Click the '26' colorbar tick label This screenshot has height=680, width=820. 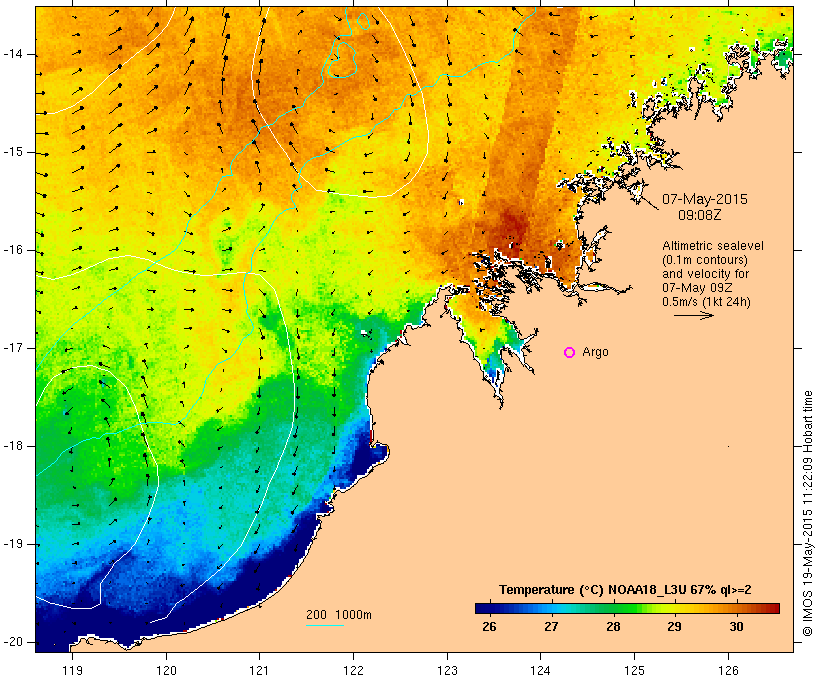point(489,626)
